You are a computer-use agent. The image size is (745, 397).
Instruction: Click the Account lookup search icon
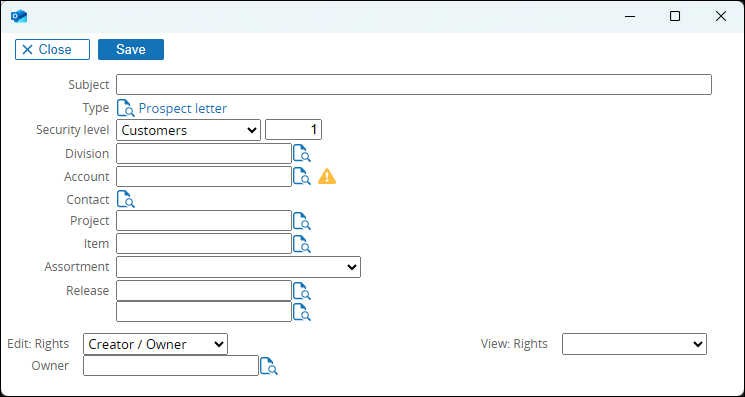(302, 177)
